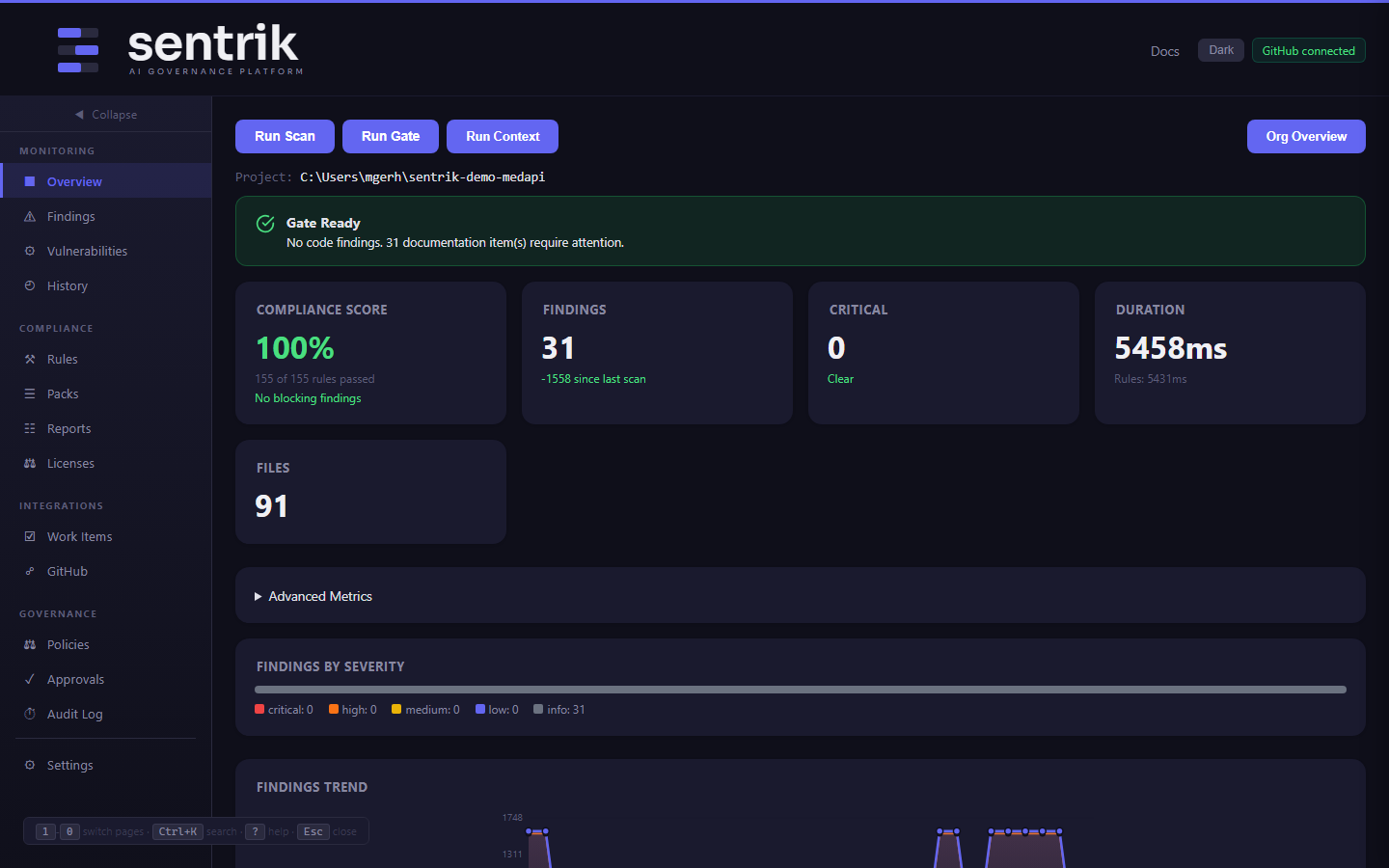The height and width of the screenshot is (868, 1389).
Task: Click the Files count card
Action: 370,492
